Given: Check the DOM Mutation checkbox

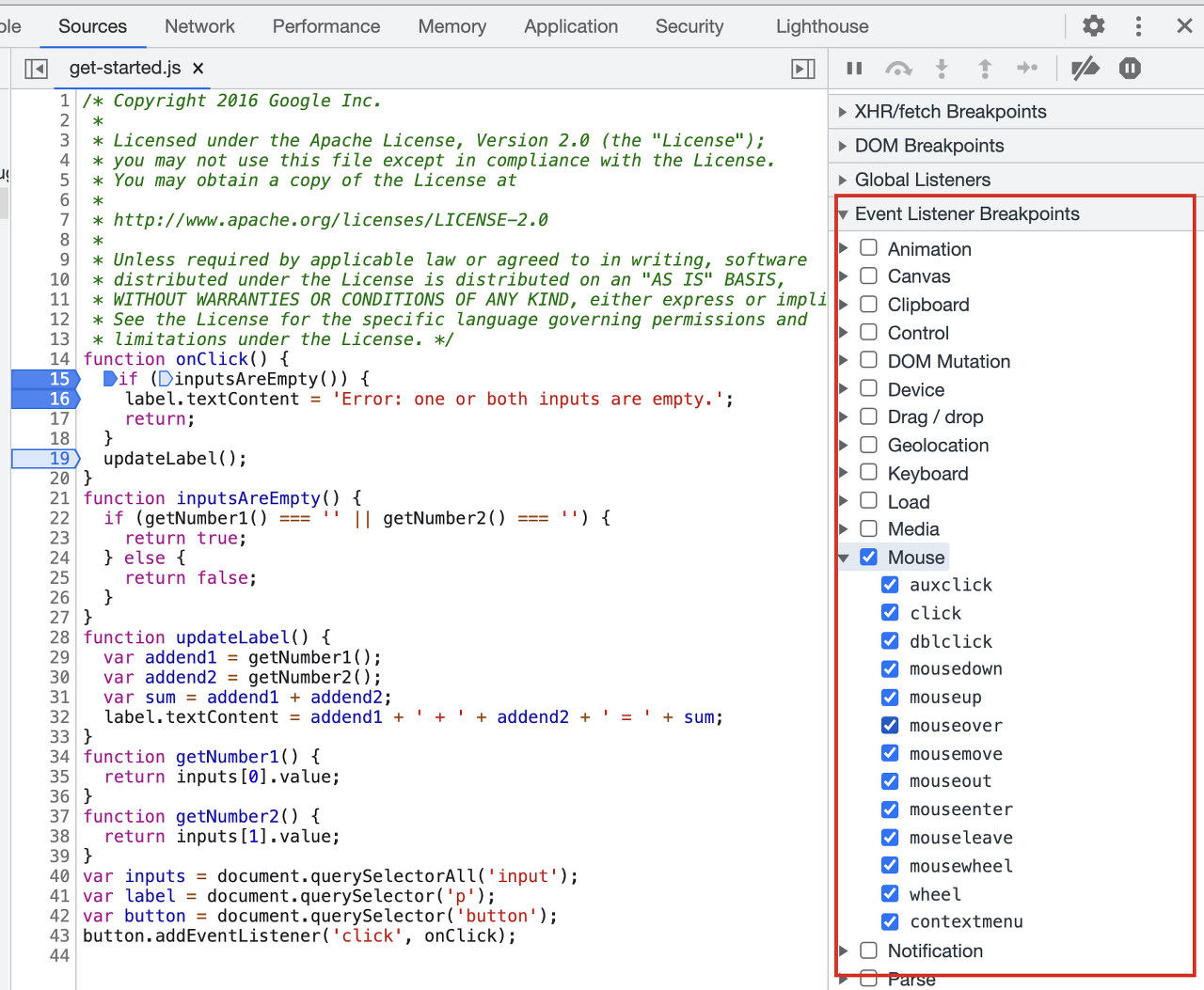Looking at the screenshot, I should click(869, 360).
